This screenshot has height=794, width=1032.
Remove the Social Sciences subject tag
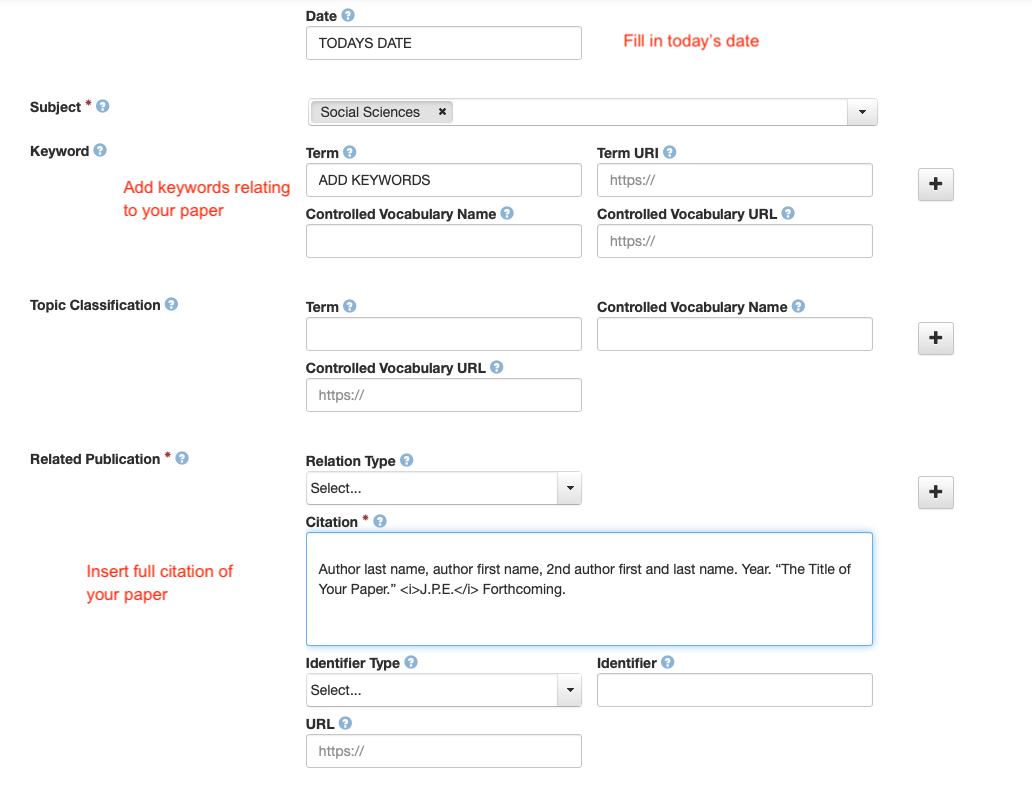(x=442, y=112)
